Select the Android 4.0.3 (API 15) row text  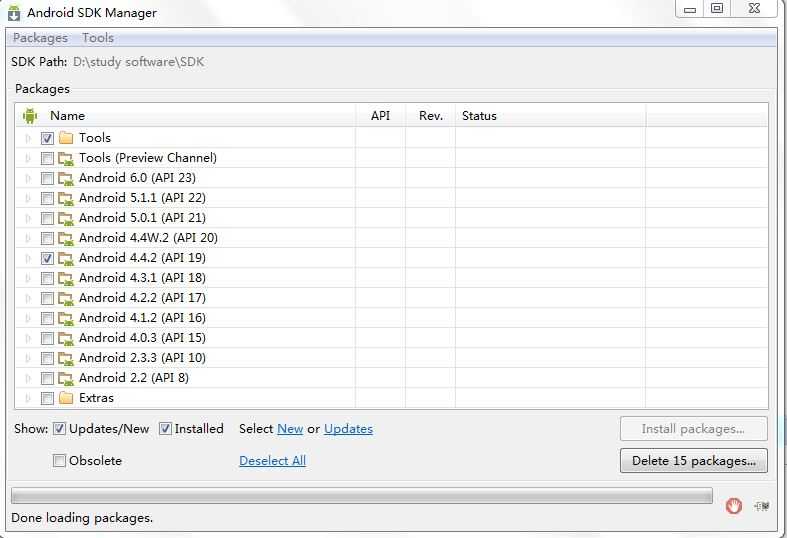click(143, 338)
